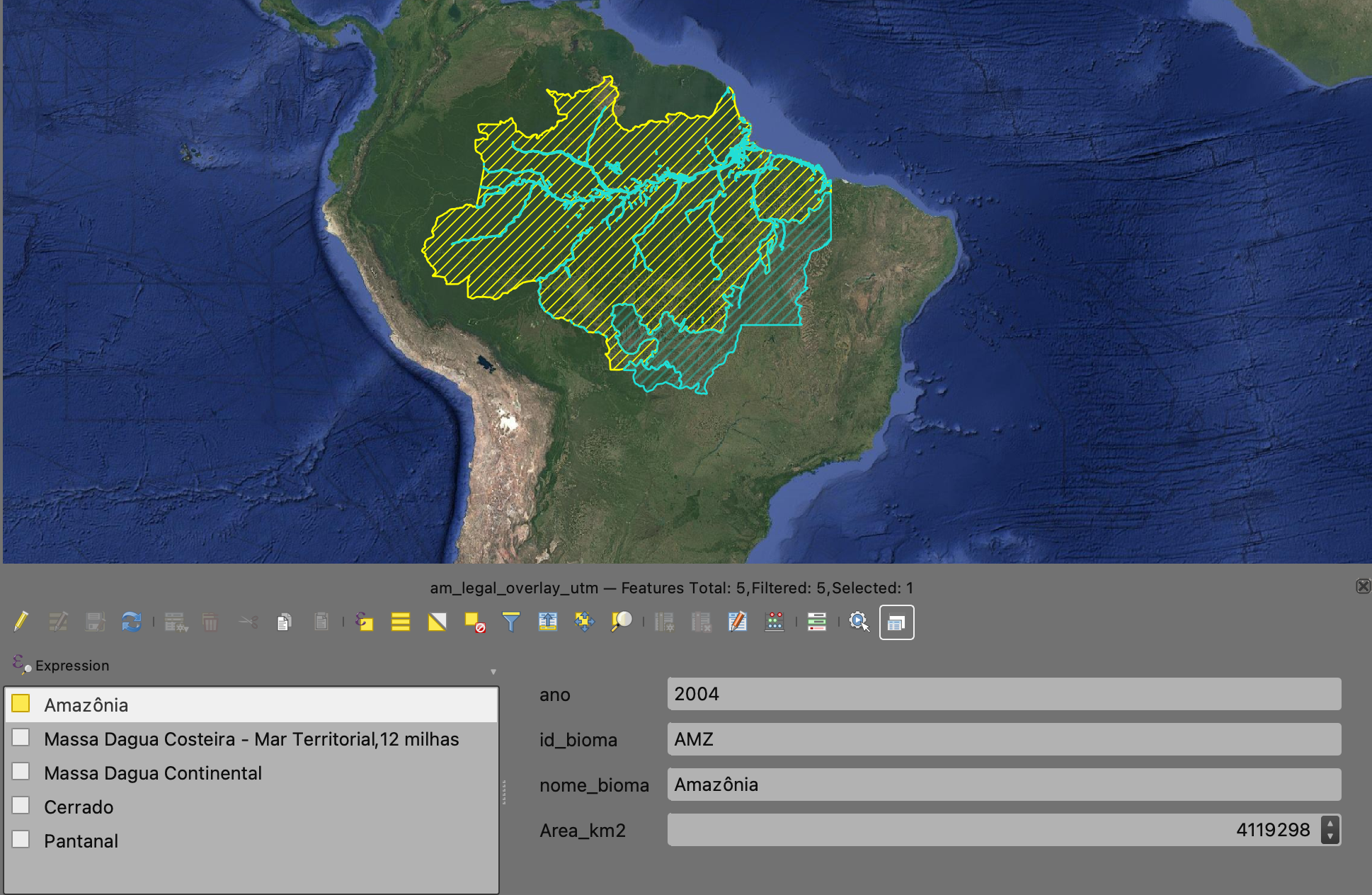Select all features icon
This screenshot has height=895, width=1372.
401,622
